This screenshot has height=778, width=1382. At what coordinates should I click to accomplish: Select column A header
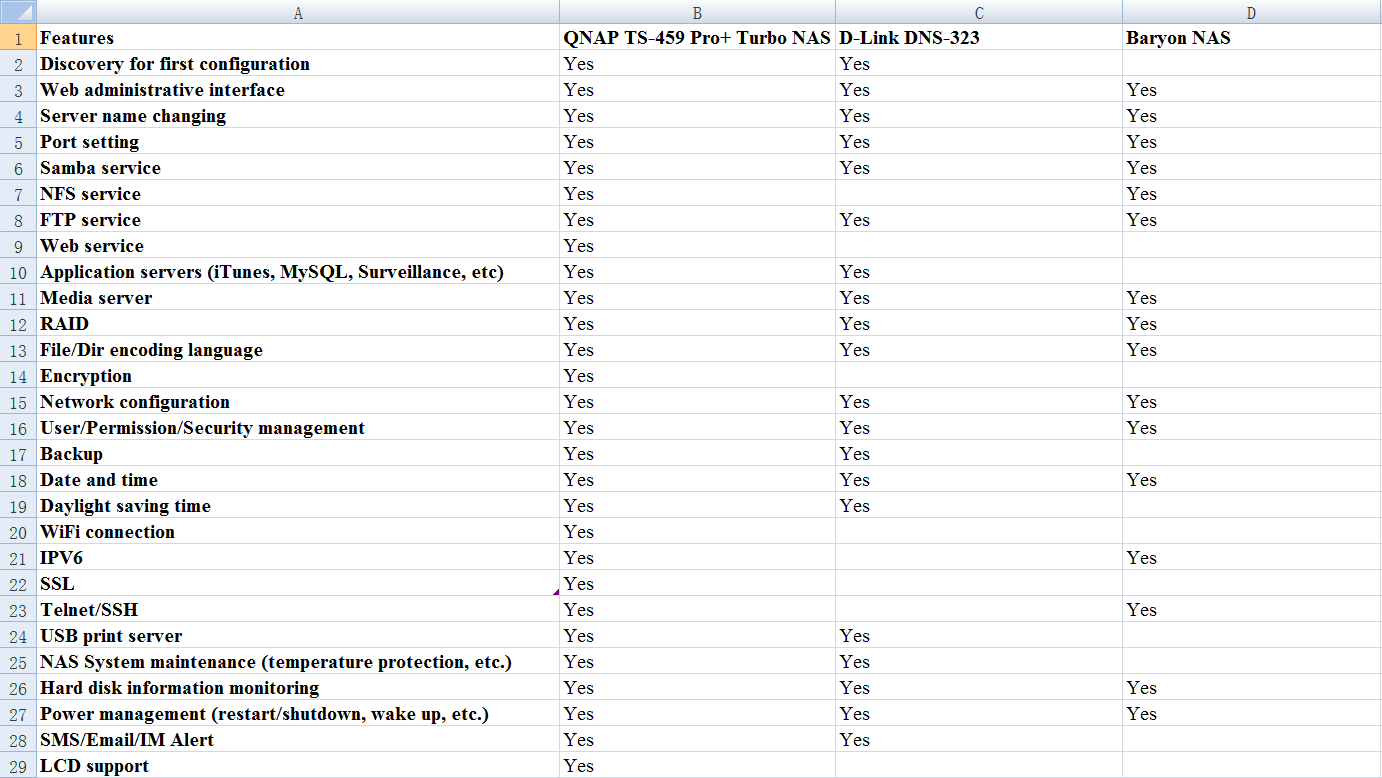pos(297,13)
